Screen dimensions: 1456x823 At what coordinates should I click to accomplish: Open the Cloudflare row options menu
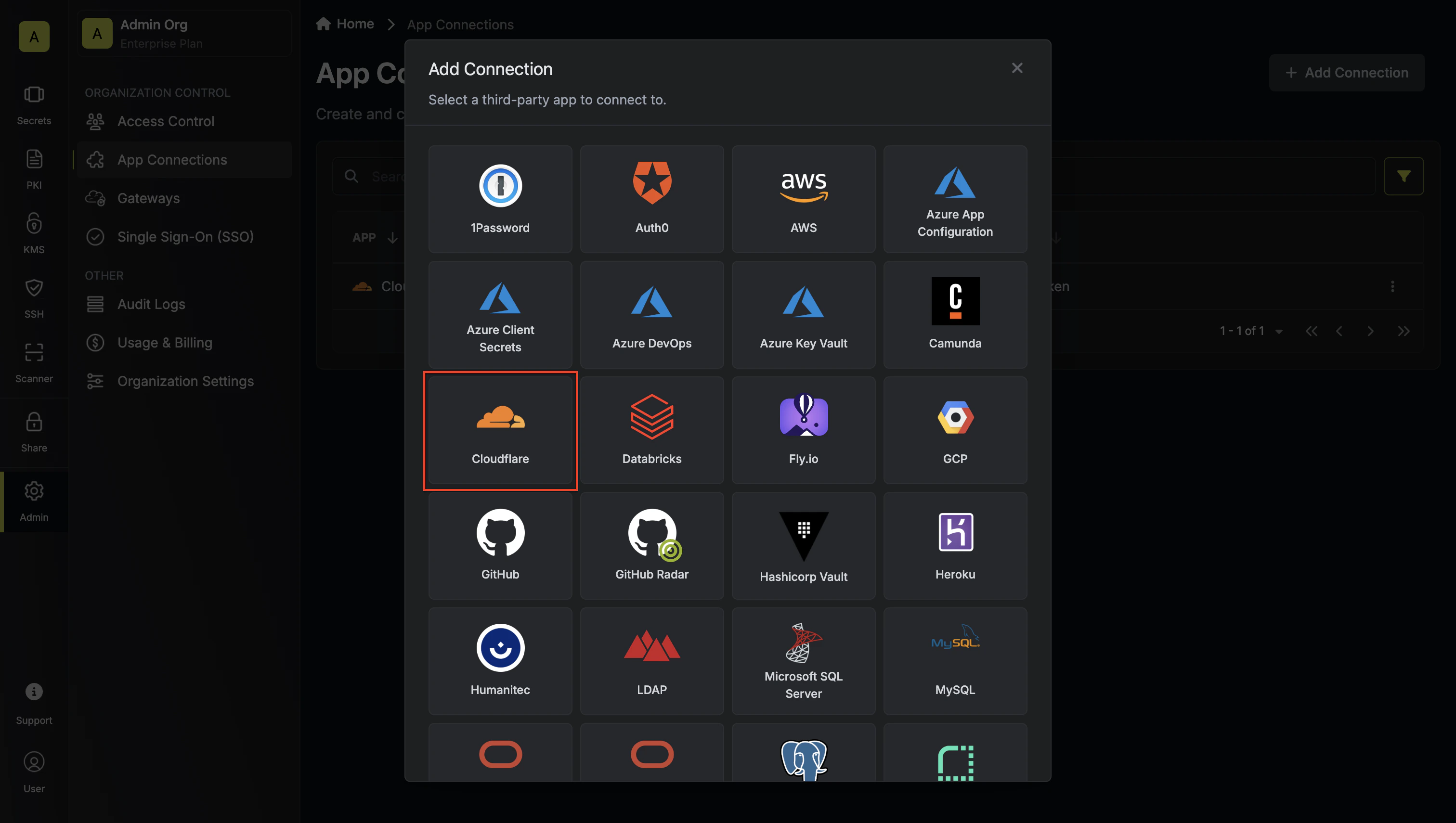1392,286
